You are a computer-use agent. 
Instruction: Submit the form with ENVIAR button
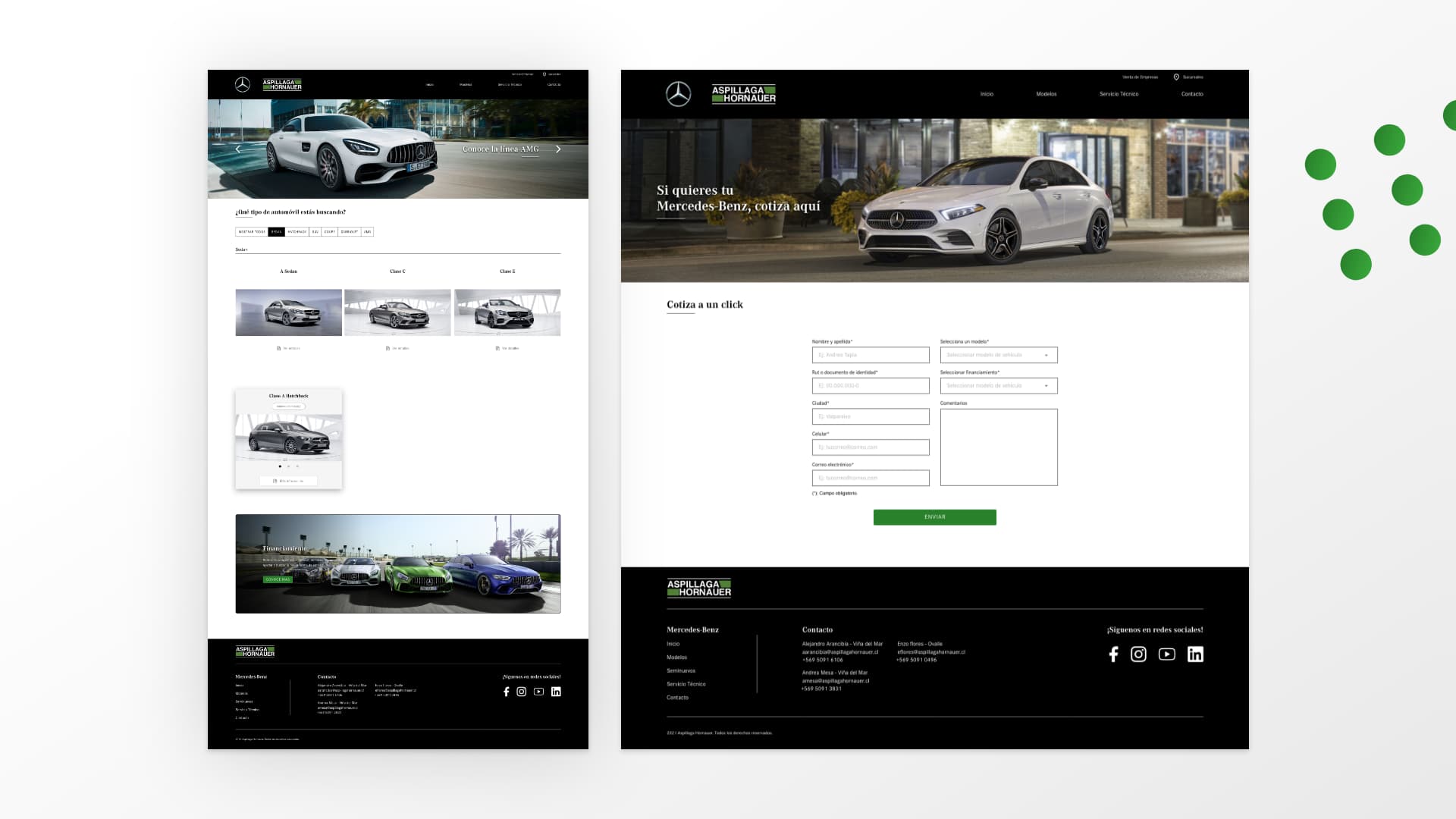point(935,517)
